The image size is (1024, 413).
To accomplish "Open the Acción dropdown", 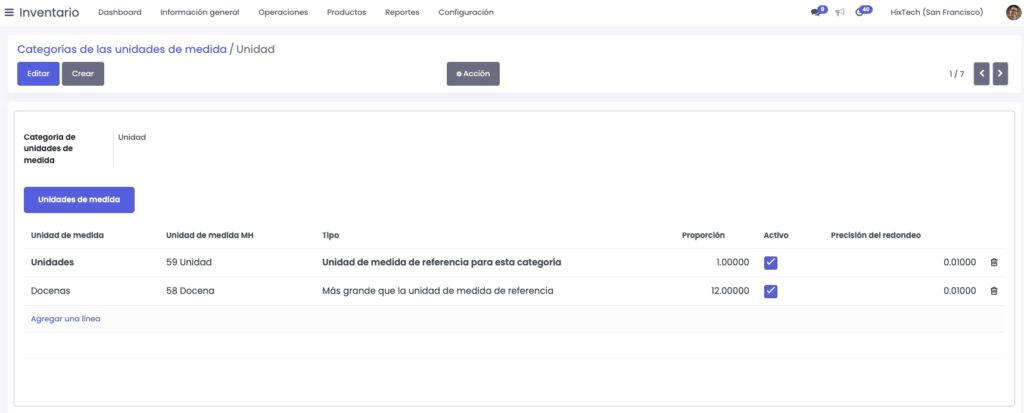I will (472, 74).
